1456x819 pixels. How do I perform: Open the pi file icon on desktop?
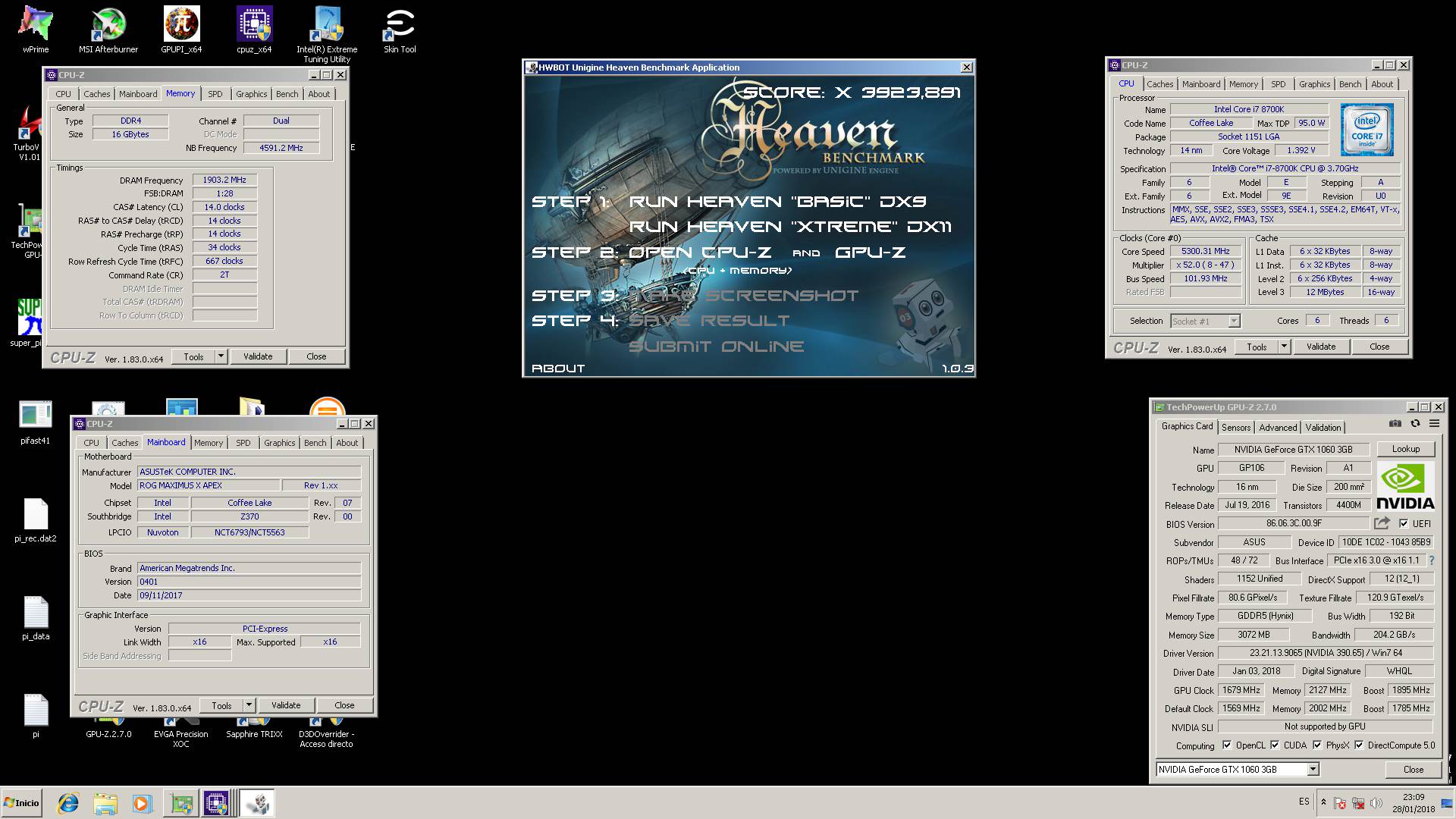click(36, 715)
